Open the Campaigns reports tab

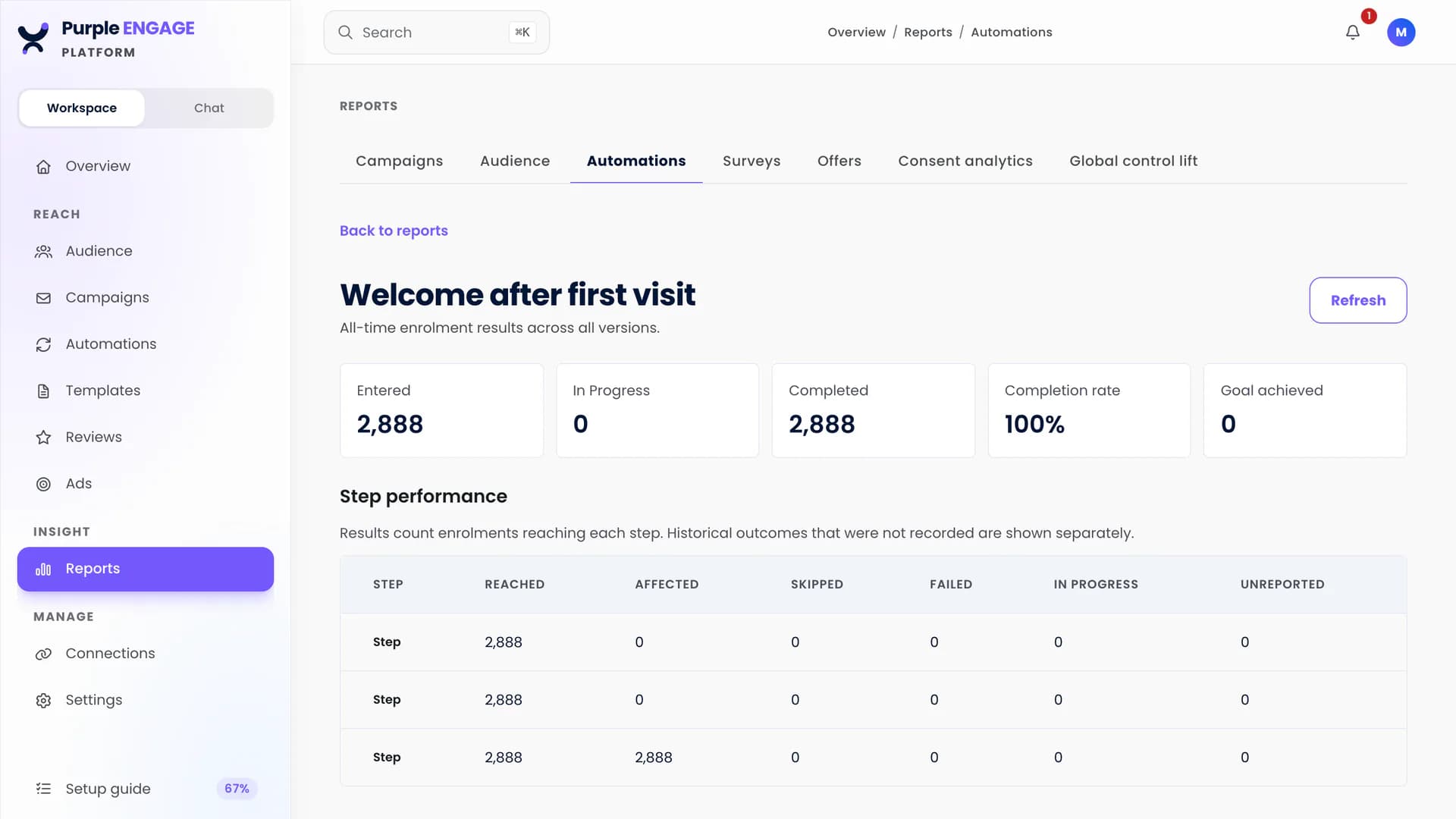[399, 161]
